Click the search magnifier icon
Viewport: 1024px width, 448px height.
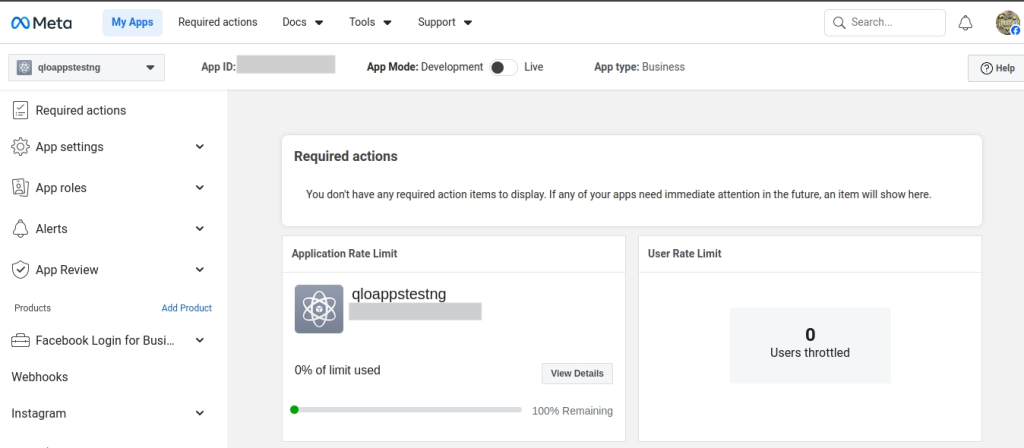[x=839, y=23]
